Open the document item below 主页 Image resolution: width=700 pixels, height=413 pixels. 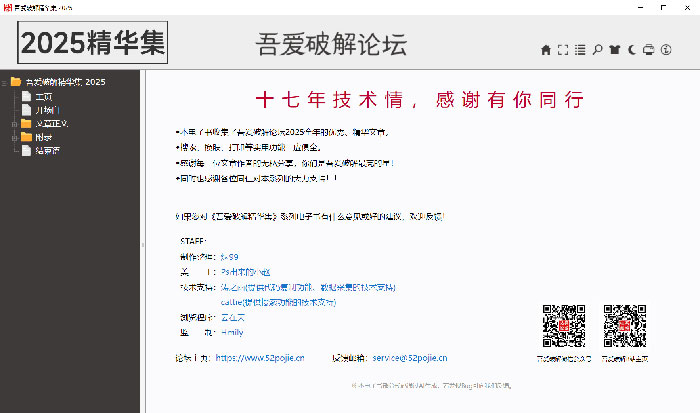47,110
